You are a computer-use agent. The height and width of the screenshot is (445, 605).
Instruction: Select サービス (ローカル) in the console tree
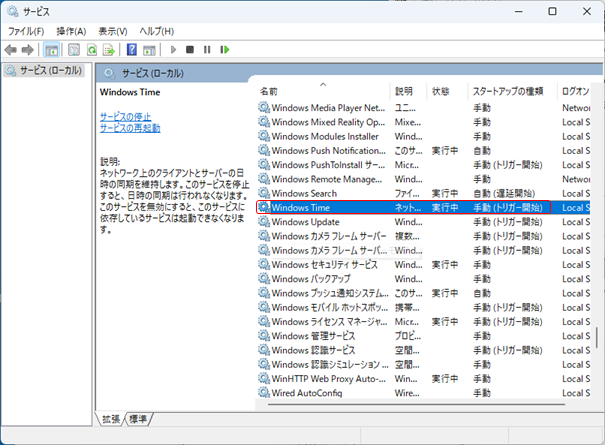tap(44, 70)
